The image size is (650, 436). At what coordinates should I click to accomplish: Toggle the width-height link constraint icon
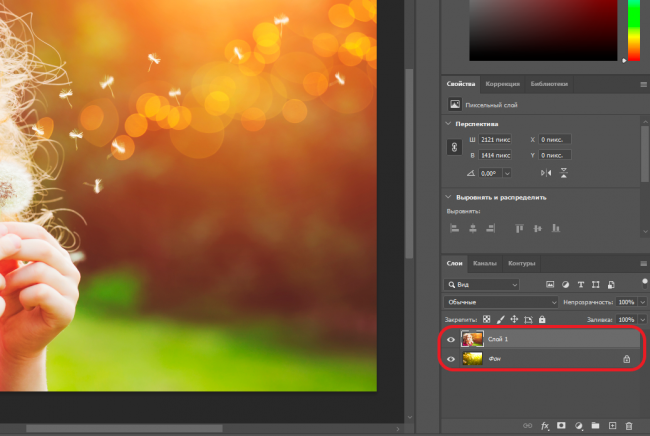[454, 147]
